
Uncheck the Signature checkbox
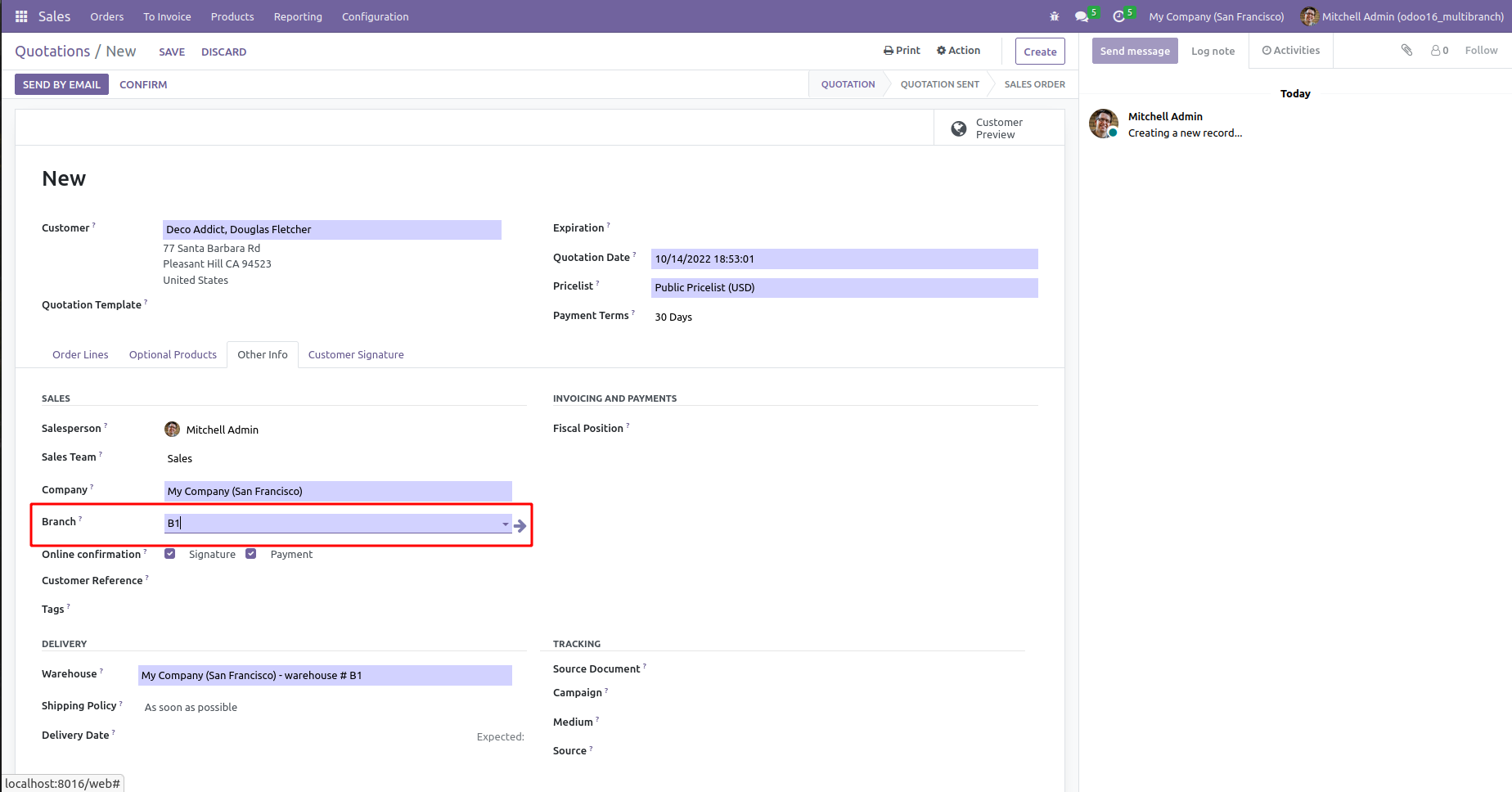[170, 554]
